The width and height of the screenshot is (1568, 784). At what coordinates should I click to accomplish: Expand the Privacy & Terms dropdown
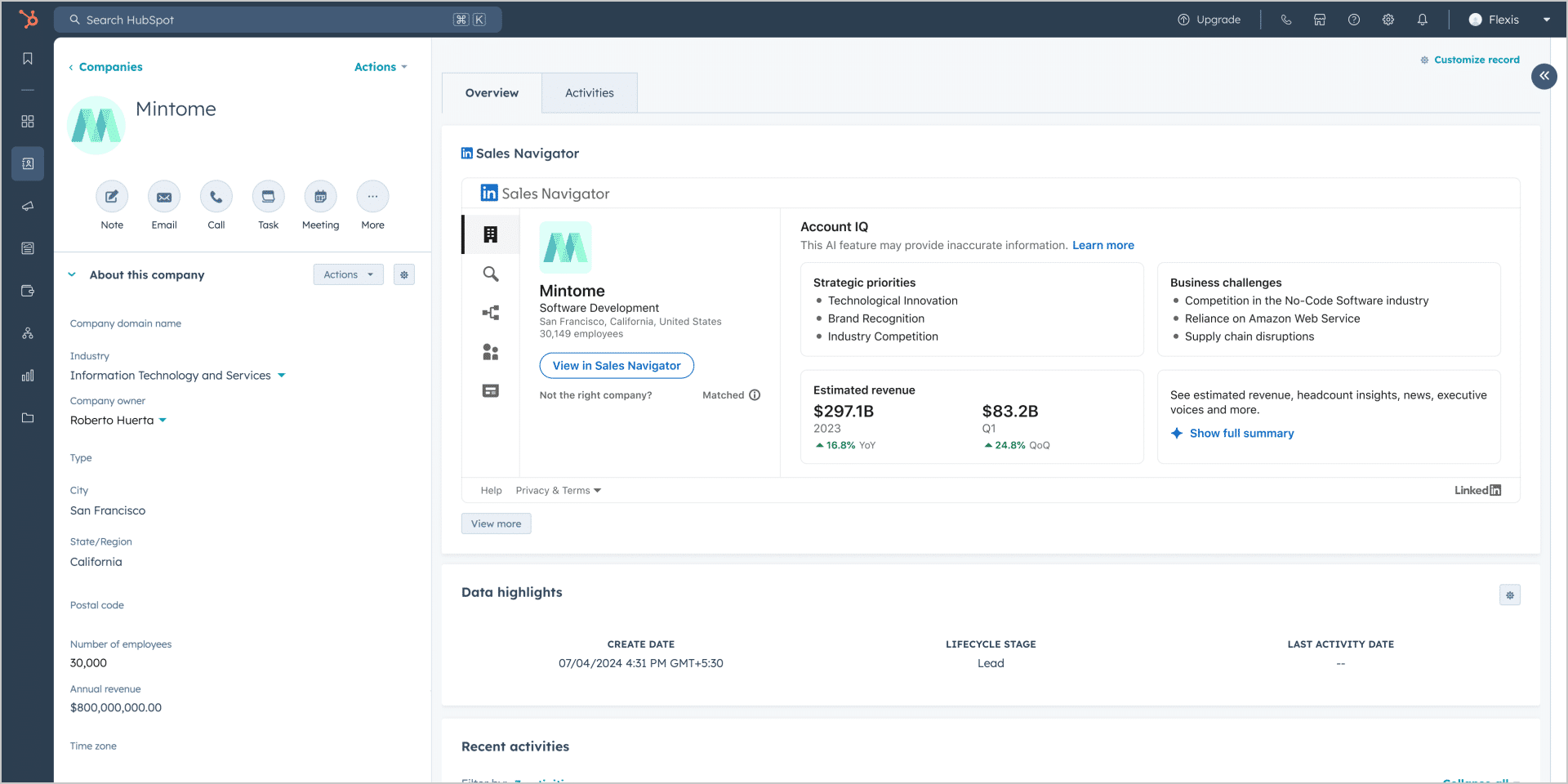pyautogui.click(x=558, y=490)
